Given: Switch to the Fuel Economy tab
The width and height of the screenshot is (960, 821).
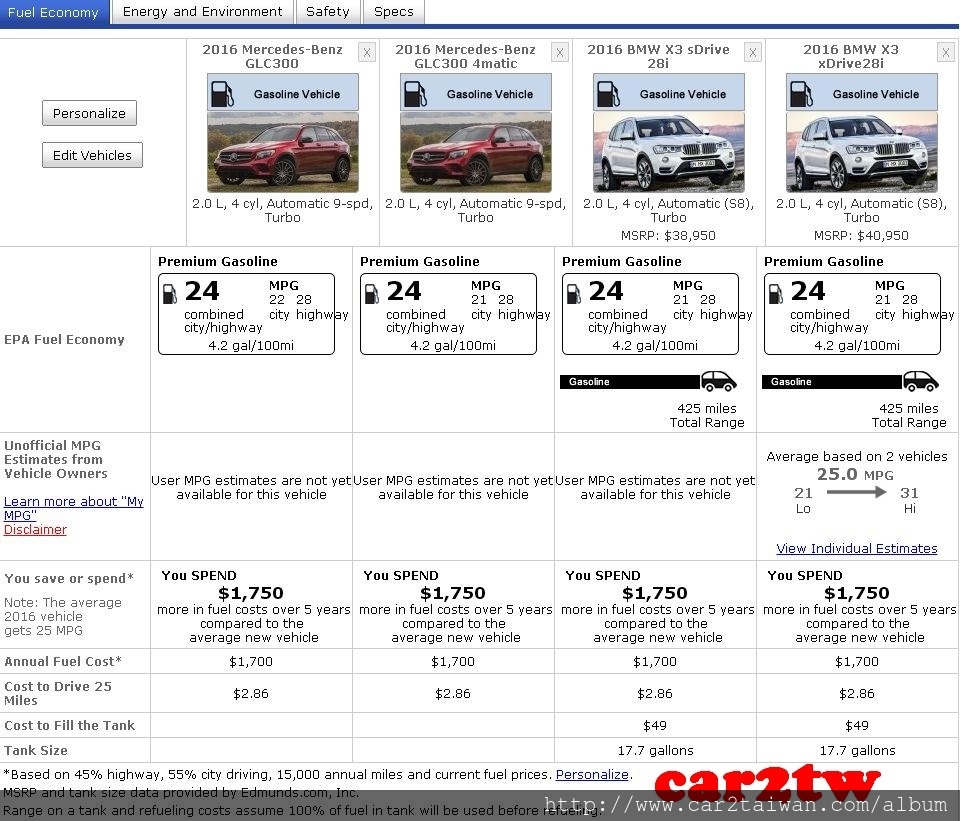Looking at the screenshot, I should click(54, 12).
